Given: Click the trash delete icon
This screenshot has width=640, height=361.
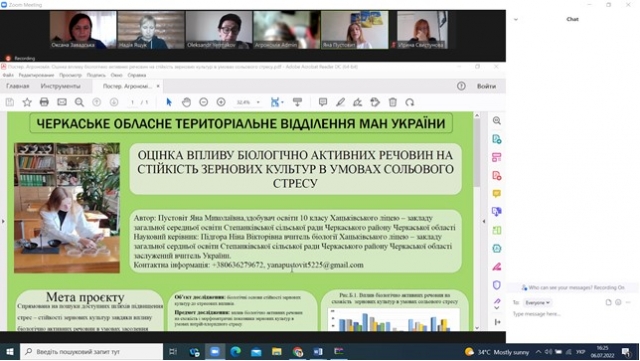Looking at the screenshot, I should tap(393, 102).
